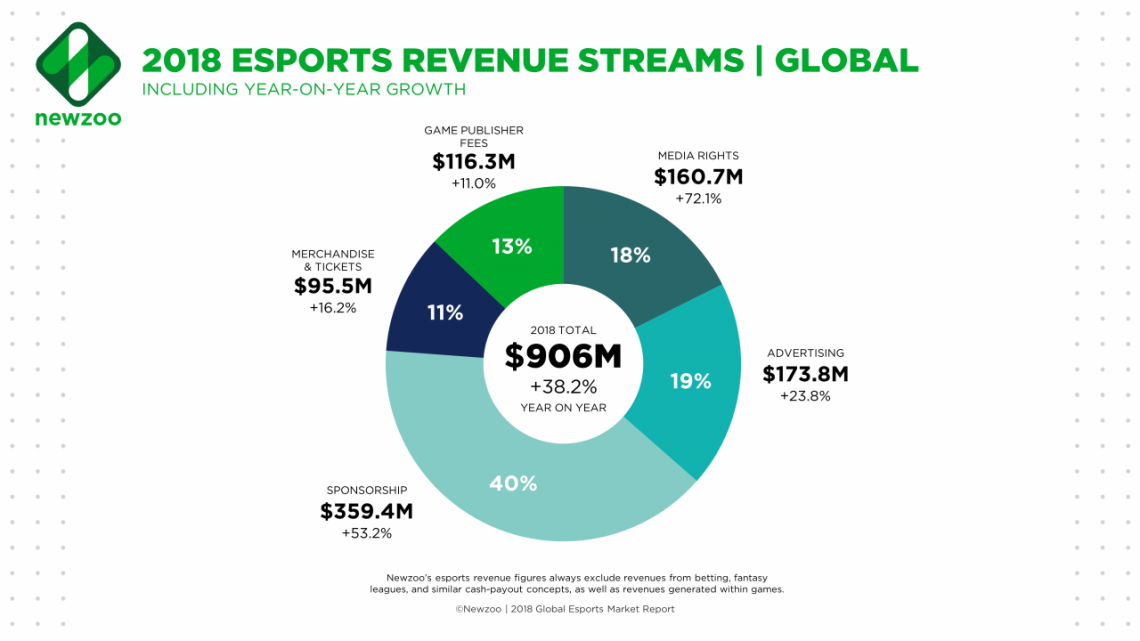1140x641 pixels.
Task: Click the SPONSORSHIP $359.4M label
Action: point(369,513)
